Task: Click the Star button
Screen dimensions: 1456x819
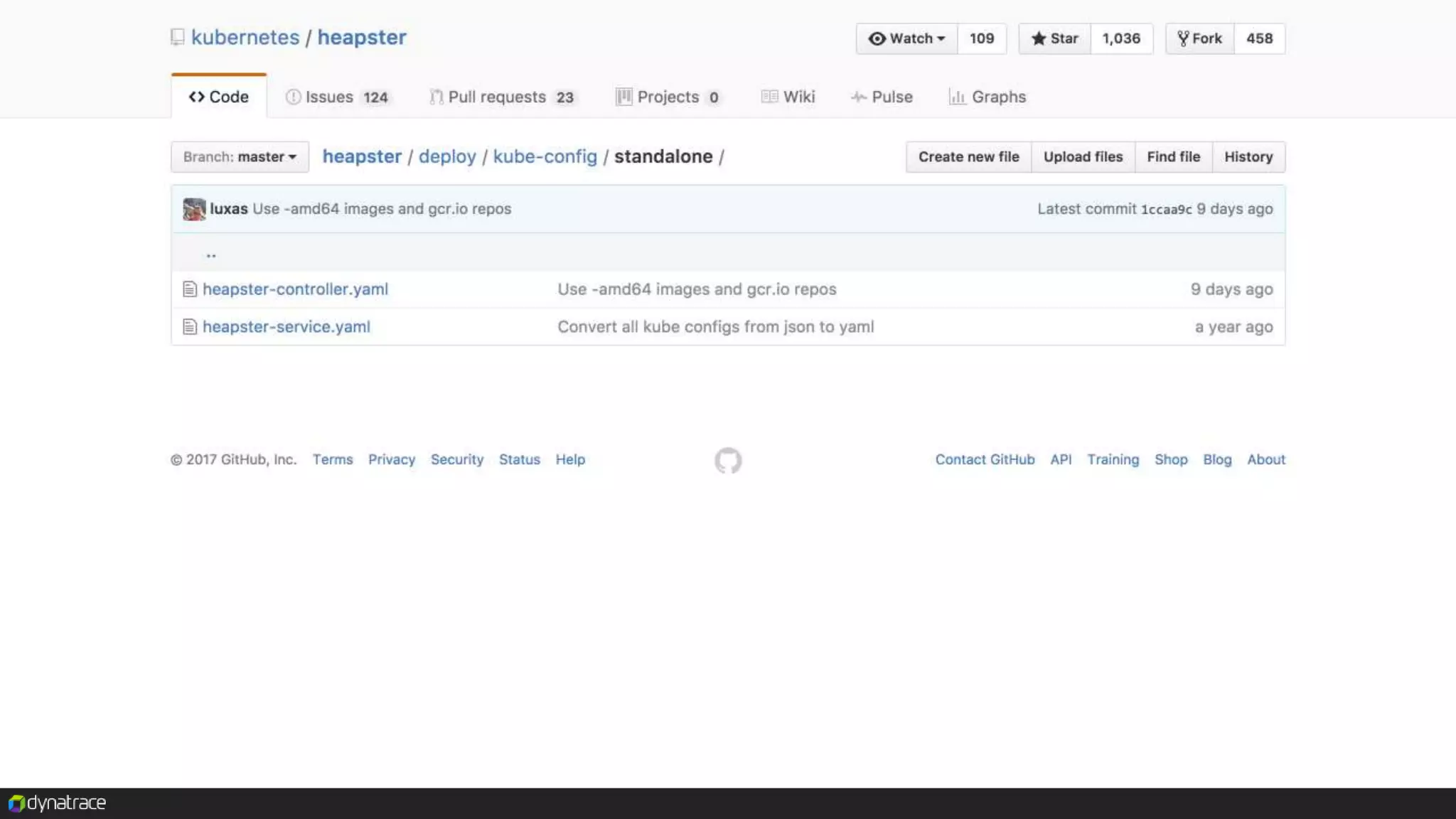Action: click(x=1054, y=38)
